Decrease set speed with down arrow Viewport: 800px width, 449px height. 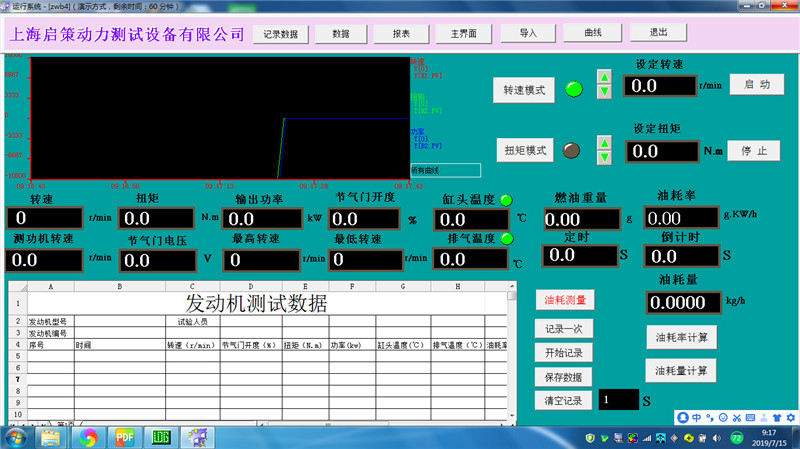point(604,91)
